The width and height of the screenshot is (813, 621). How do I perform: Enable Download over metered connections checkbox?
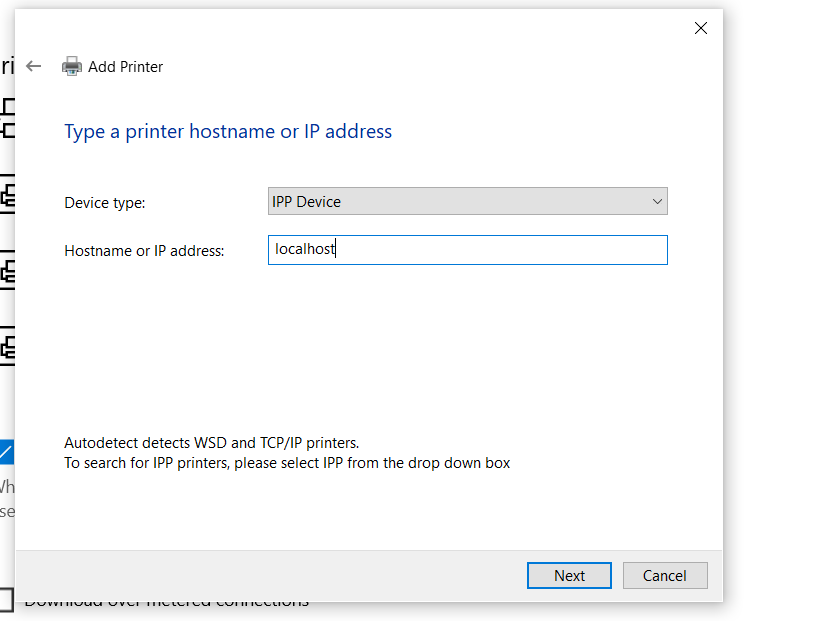pos(6,601)
